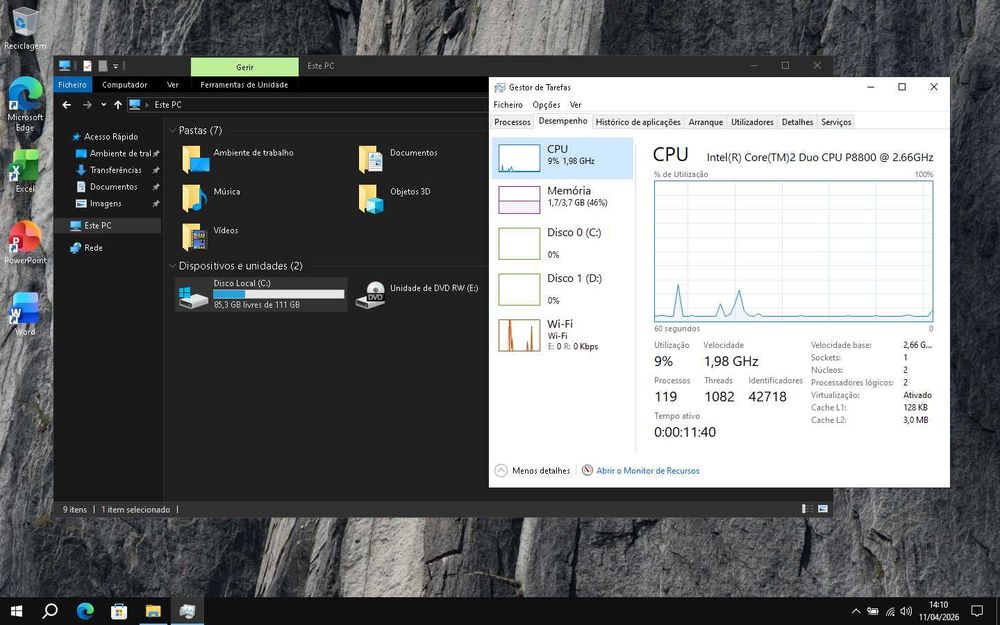Screen dimensions: 1000x625
Task: Go up one folder level arrow
Action: (118, 105)
